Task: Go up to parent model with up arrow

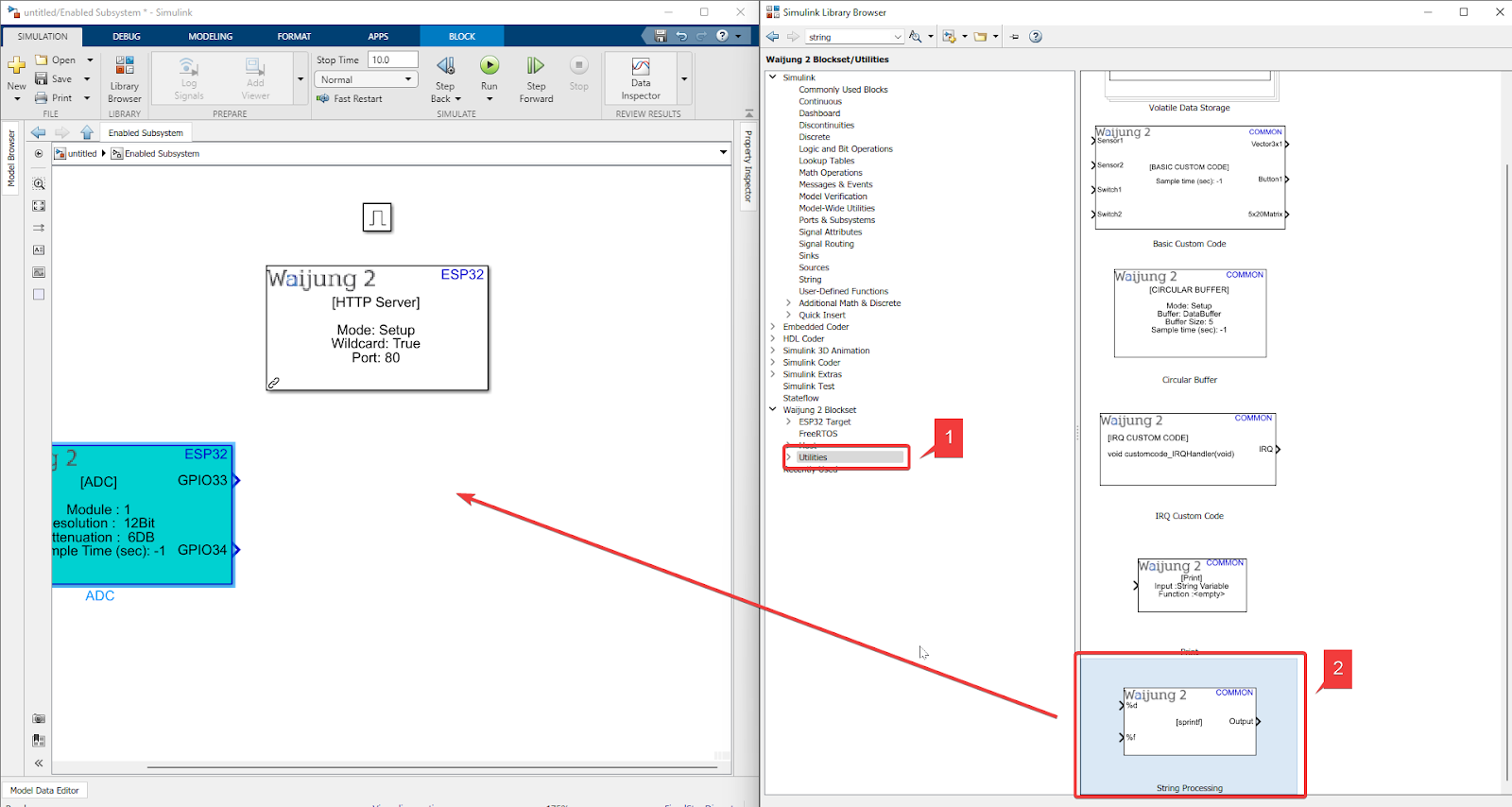Action: point(87,132)
